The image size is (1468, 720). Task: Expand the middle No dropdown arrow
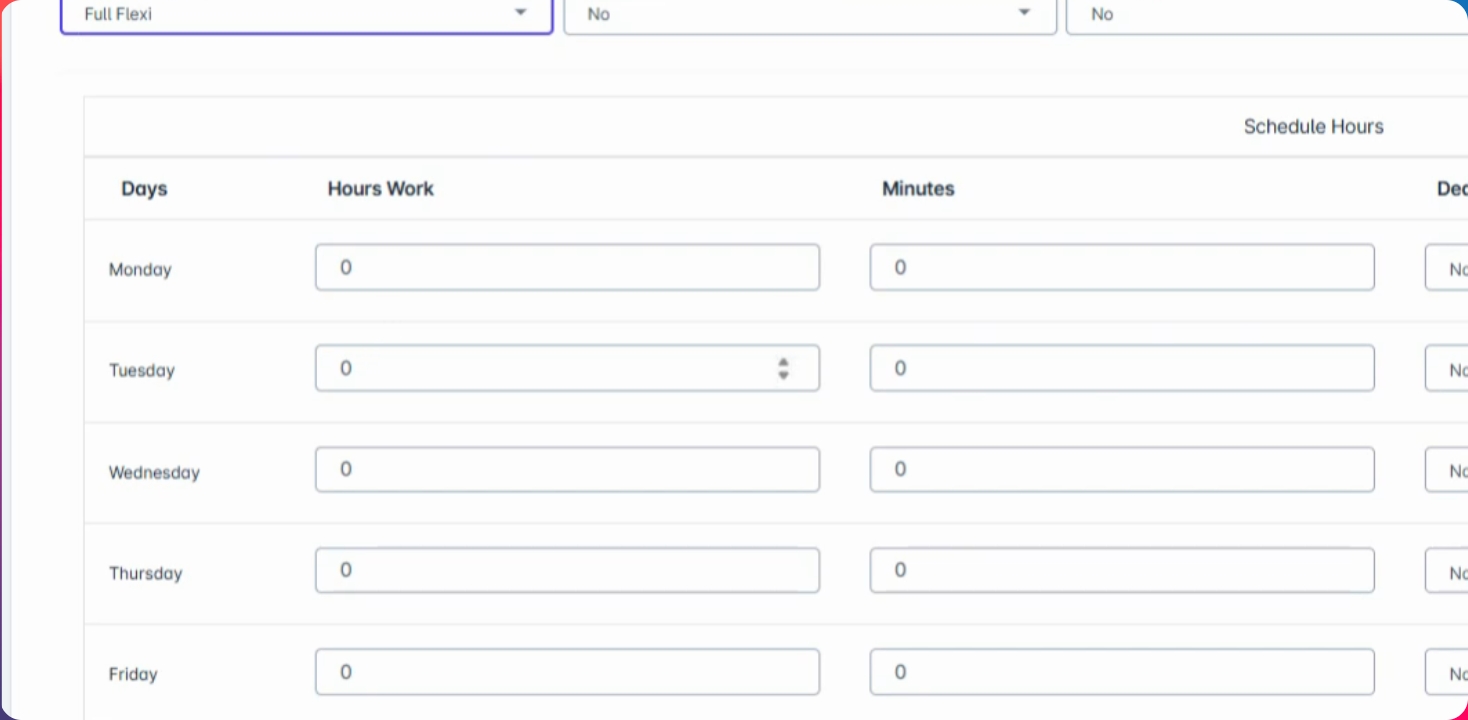coord(1023,13)
